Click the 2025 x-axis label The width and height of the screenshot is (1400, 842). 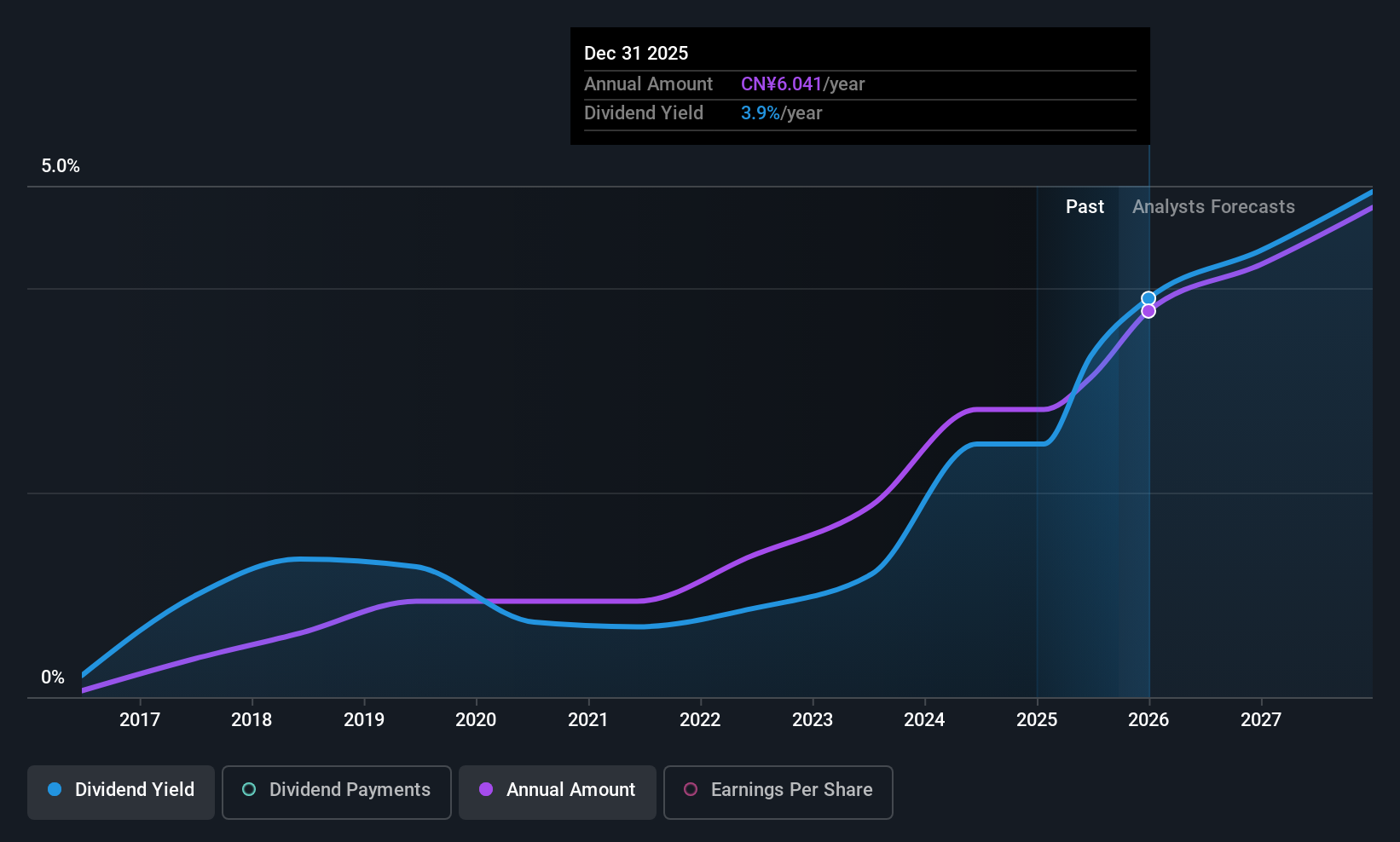pyautogui.click(x=1037, y=720)
